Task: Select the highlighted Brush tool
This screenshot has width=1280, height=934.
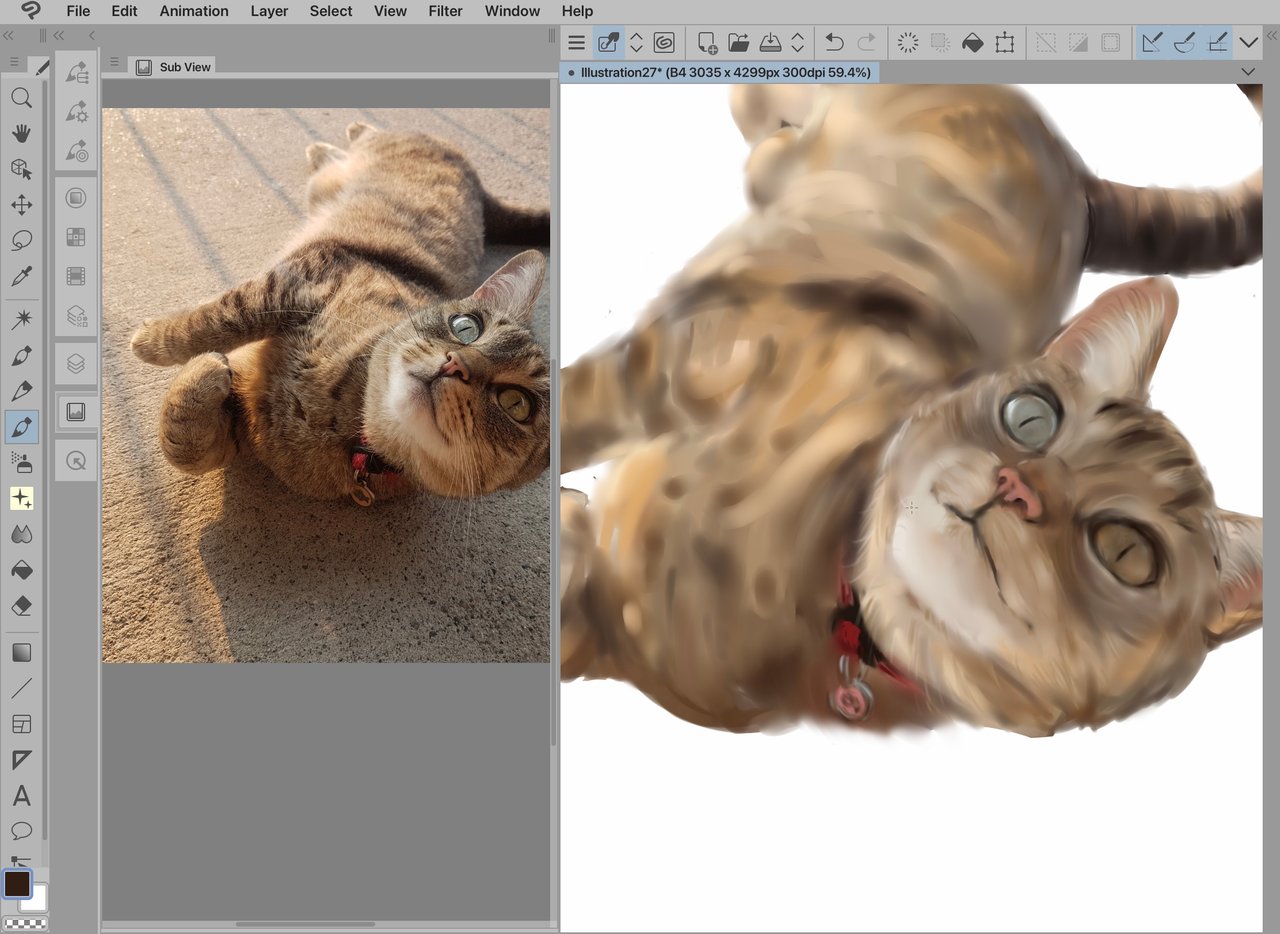Action: click(x=21, y=427)
